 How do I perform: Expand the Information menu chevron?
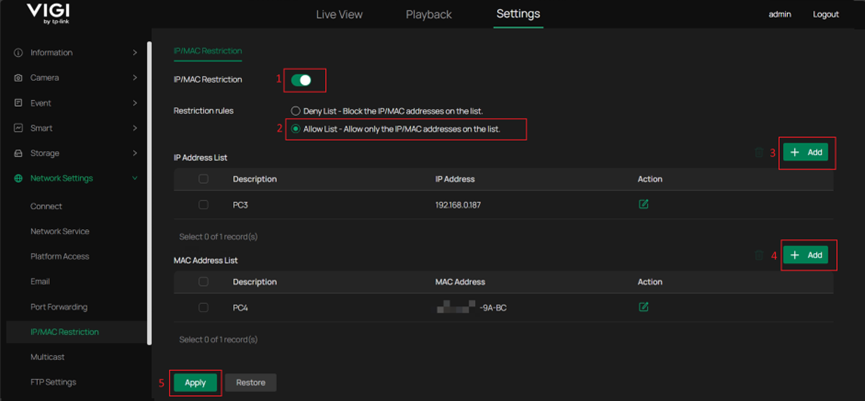135,52
